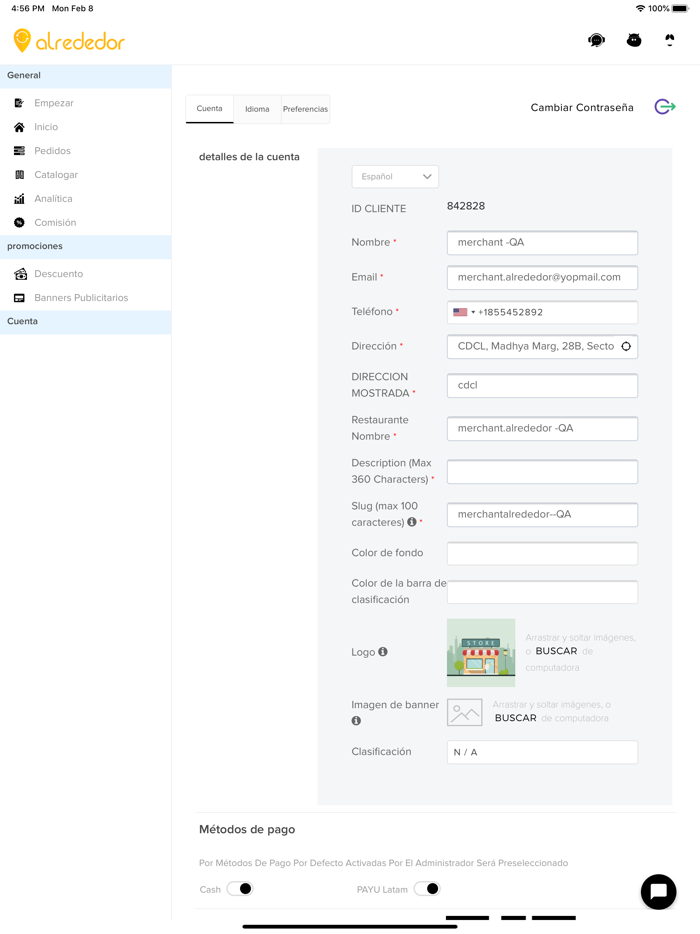Click the Description input field
This screenshot has height=934, width=700.
pos(542,472)
